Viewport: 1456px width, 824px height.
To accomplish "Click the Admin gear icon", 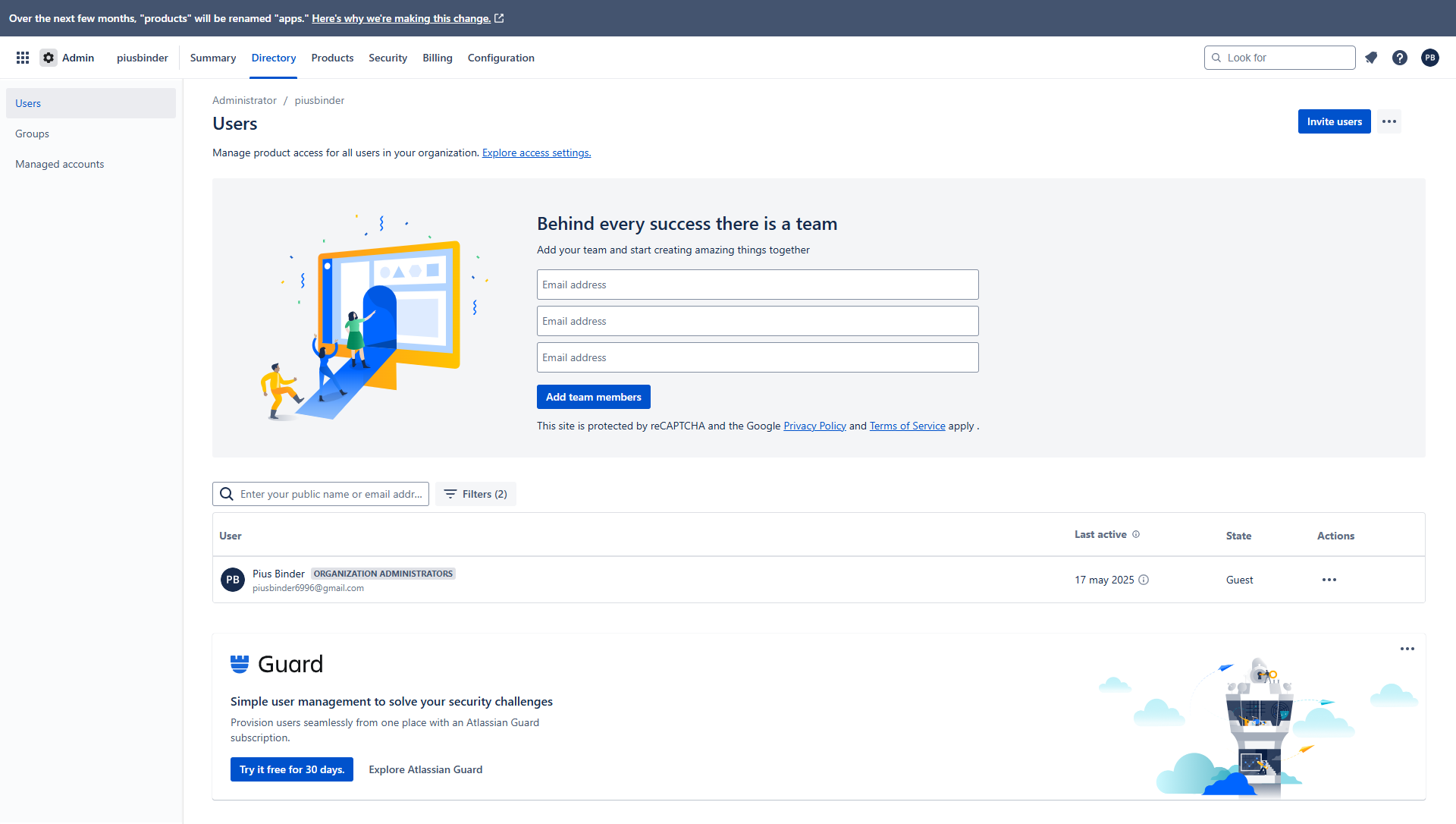I will [x=49, y=58].
